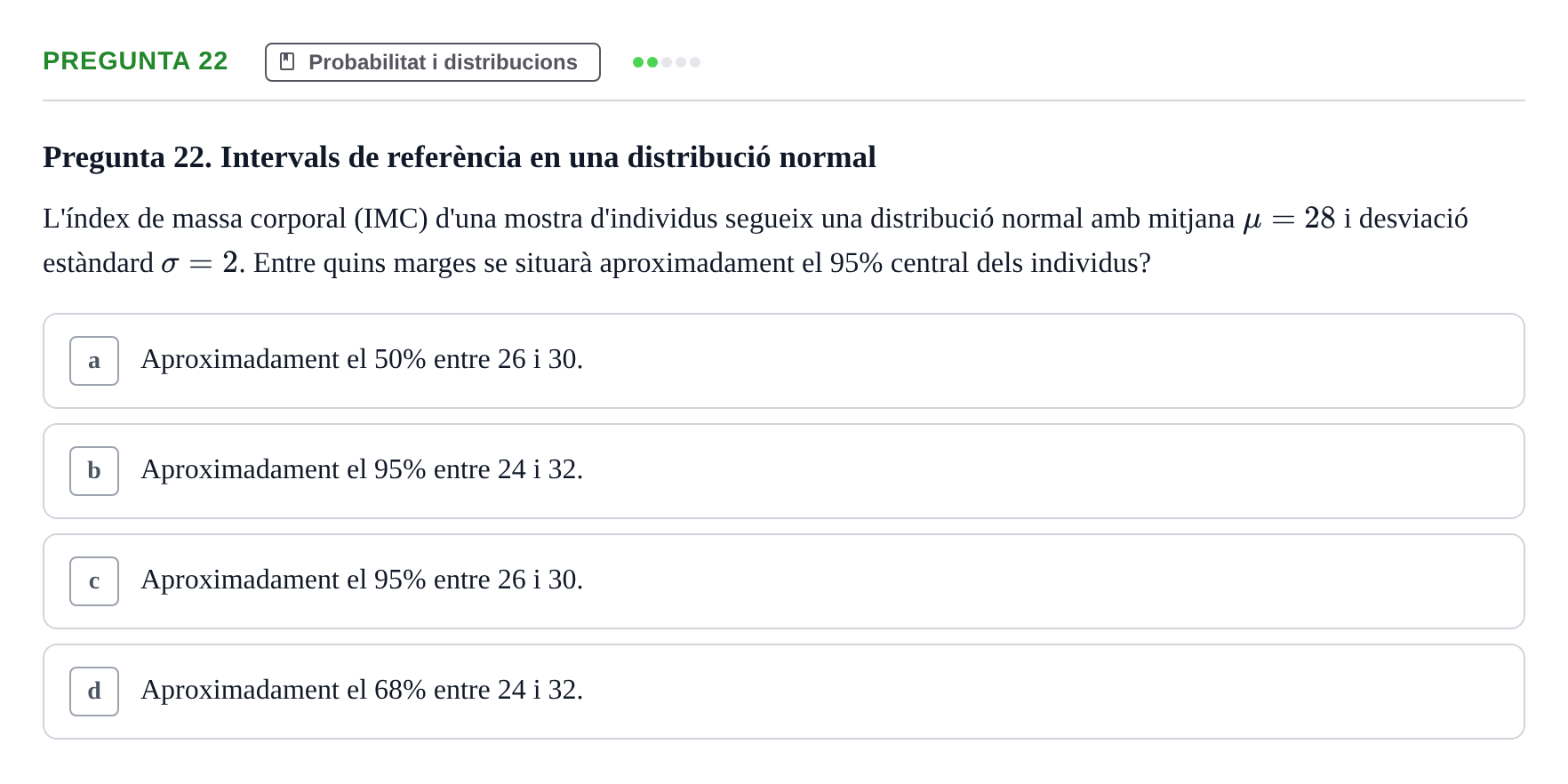
Task: Select answer letter box c
Action: pyautogui.click(x=94, y=581)
